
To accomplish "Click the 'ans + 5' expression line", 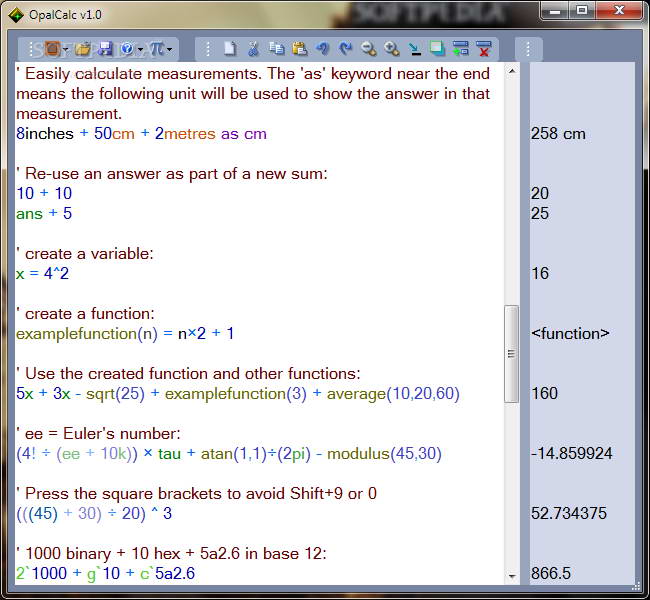I will tap(44, 213).
